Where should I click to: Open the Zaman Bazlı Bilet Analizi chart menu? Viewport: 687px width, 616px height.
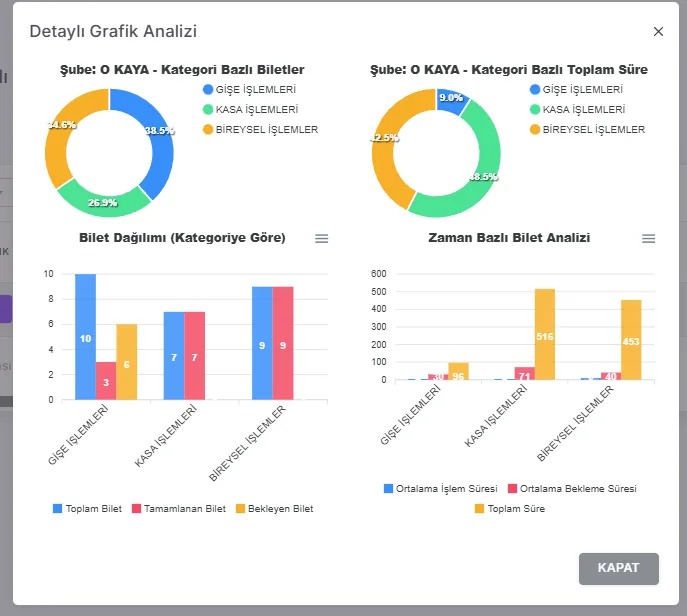pos(648,238)
